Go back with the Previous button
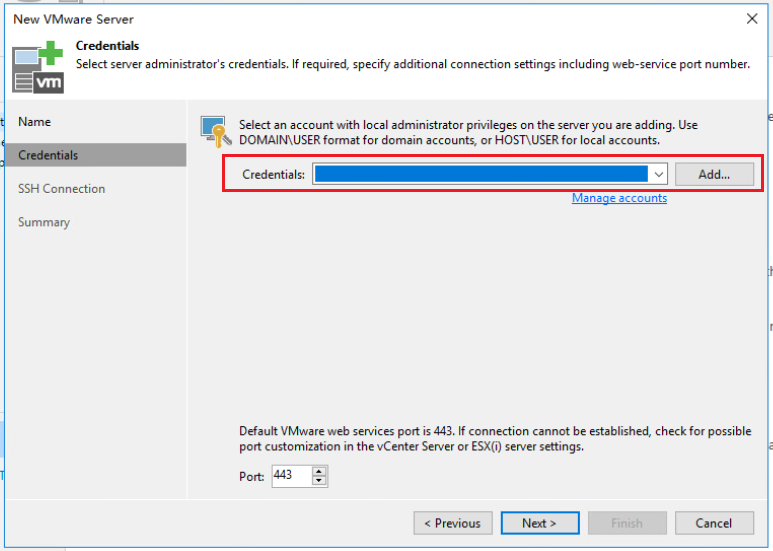This screenshot has height=551, width=773. [x=453, y=523]
